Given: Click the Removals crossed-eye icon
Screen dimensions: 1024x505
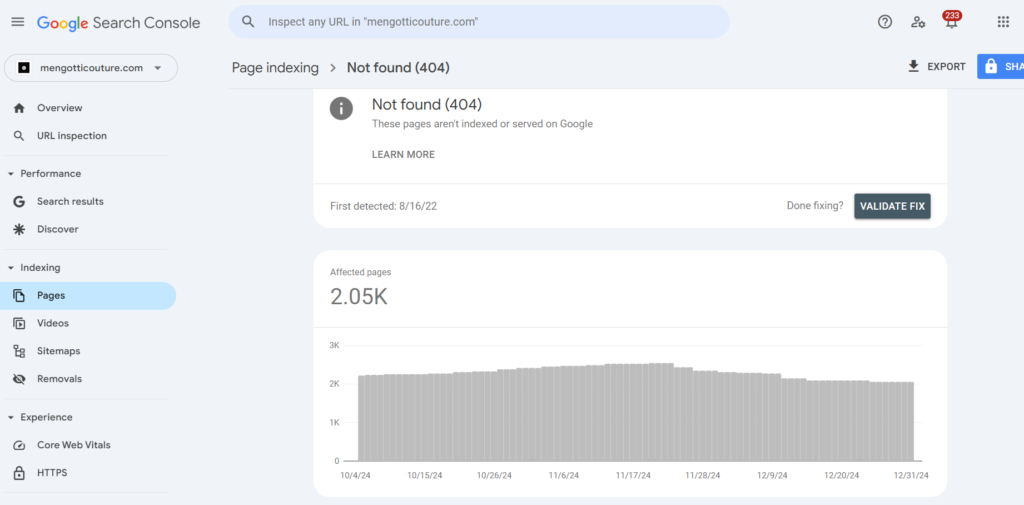Looking at the screenshot, I should point(19,379).
